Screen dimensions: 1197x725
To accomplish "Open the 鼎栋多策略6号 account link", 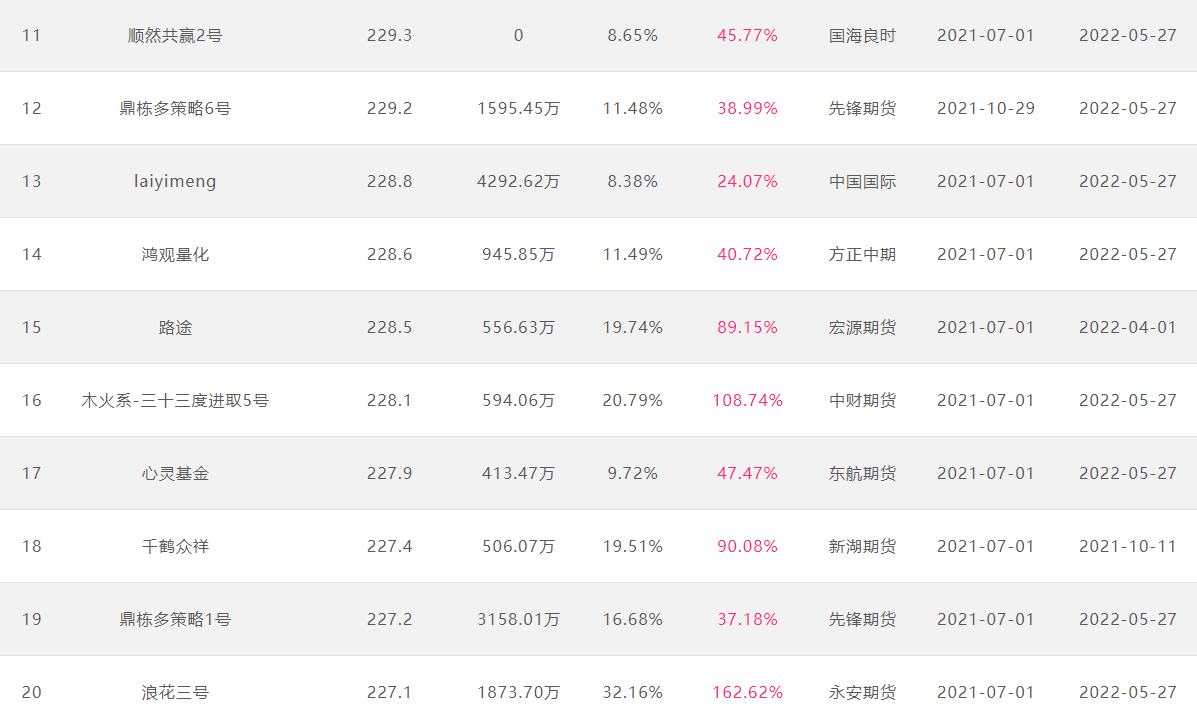I will pyautogui.click(x=175, y=108).
